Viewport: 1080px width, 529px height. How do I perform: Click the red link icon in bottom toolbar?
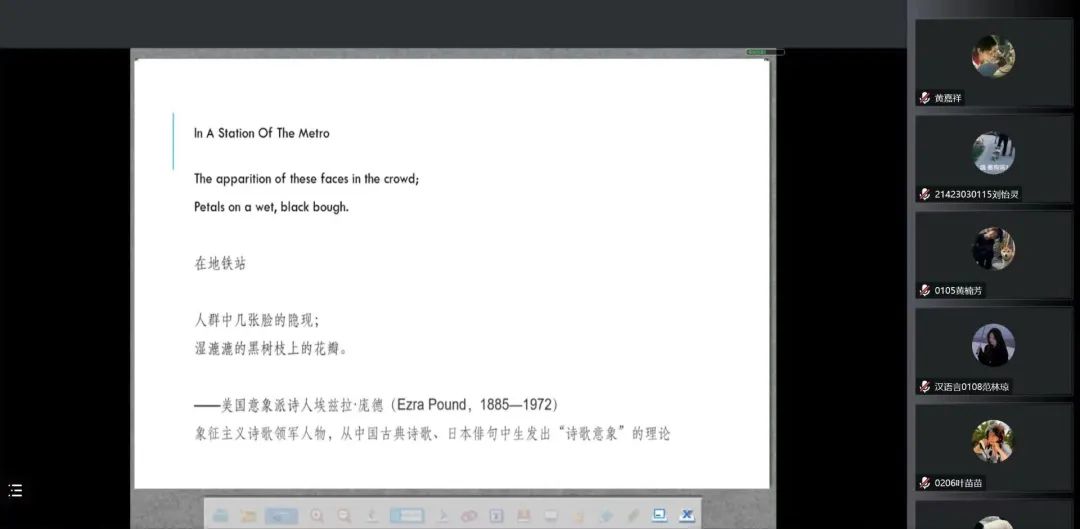click(468, 515)
